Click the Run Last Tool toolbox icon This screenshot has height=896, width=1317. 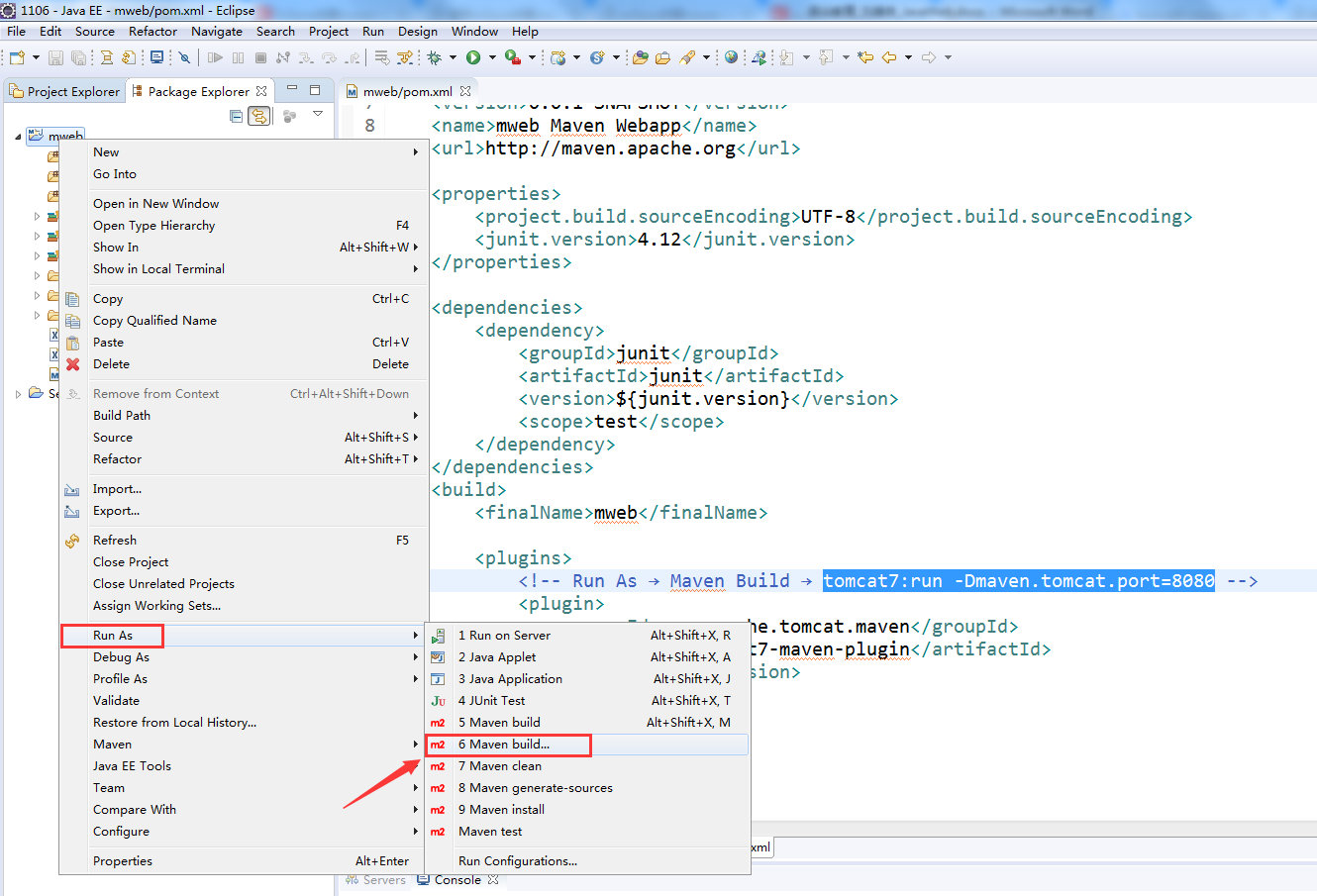512,57
